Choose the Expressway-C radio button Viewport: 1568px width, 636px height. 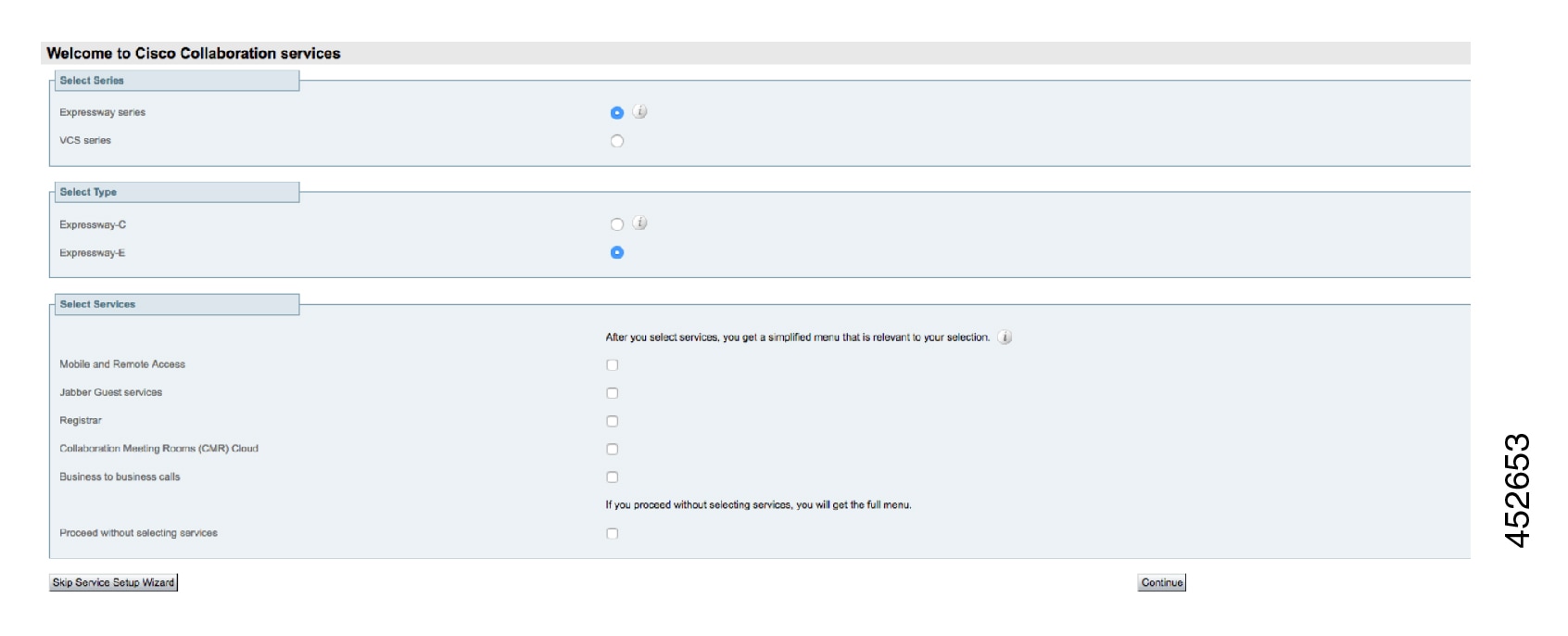click(617, 224)
